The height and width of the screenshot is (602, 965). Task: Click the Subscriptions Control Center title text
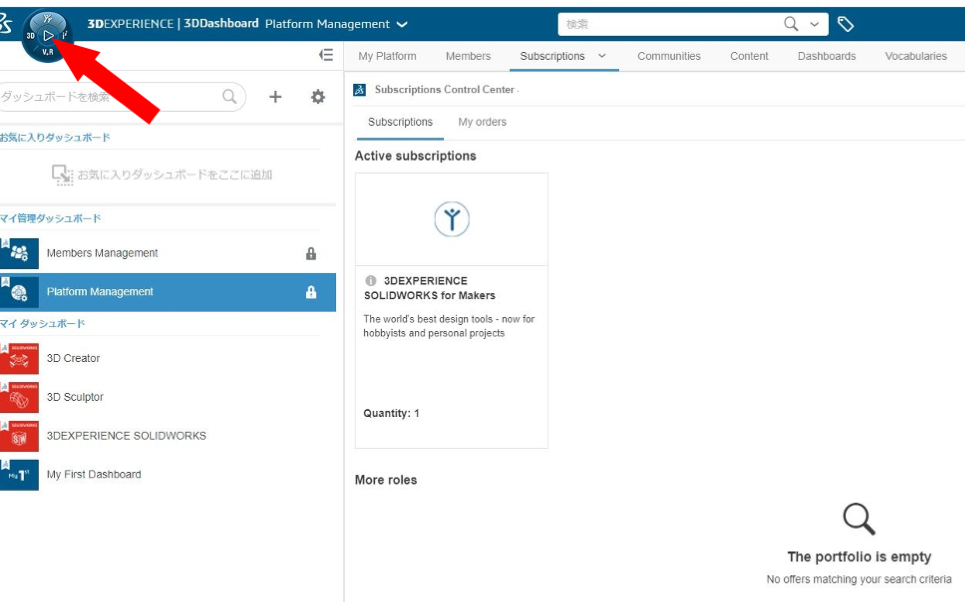[x=444, y=90]
